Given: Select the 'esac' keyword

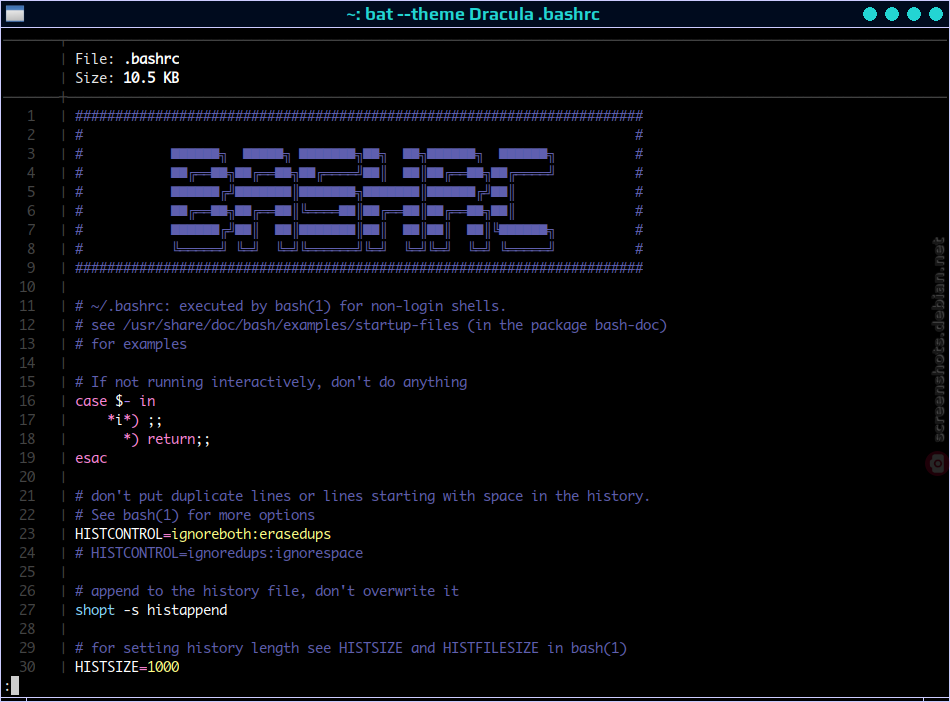Looking at the screenshot, I should [x=91, y=459].
